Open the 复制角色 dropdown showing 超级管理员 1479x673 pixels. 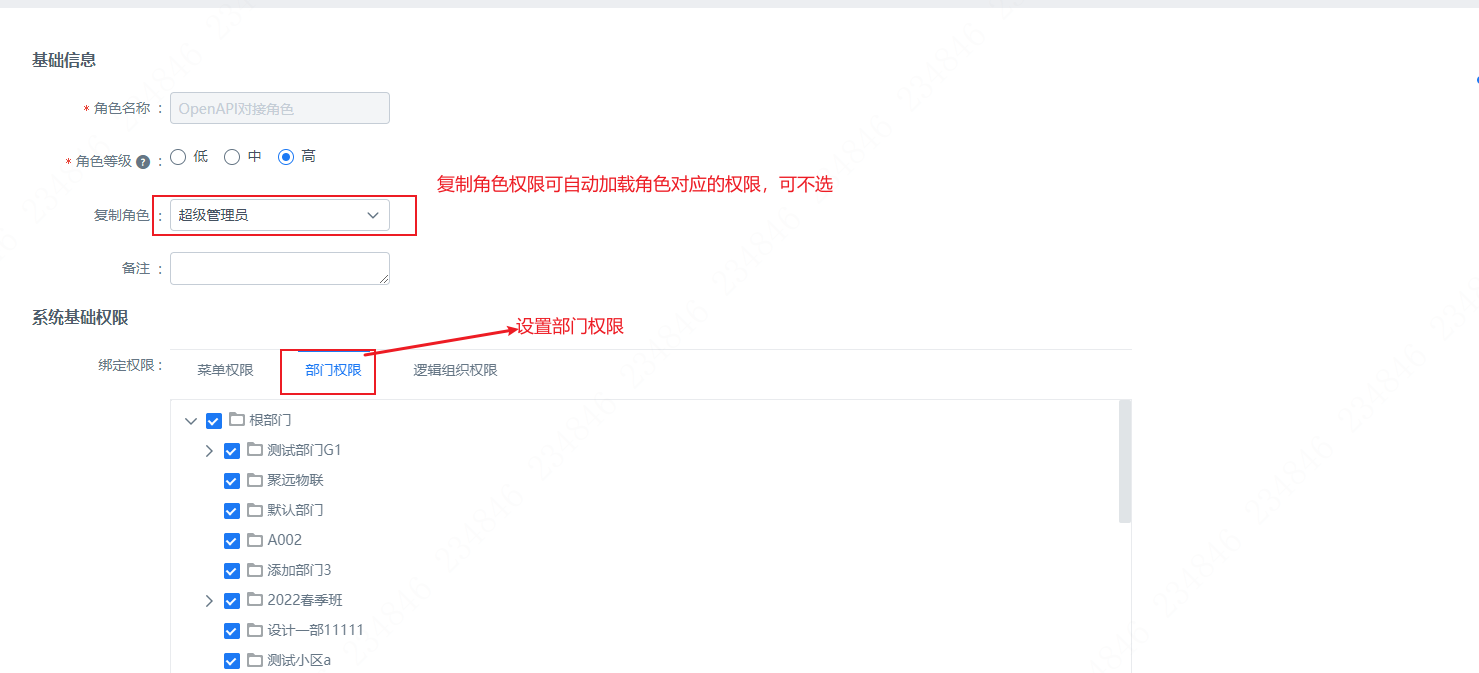click(x=280, y=215)
